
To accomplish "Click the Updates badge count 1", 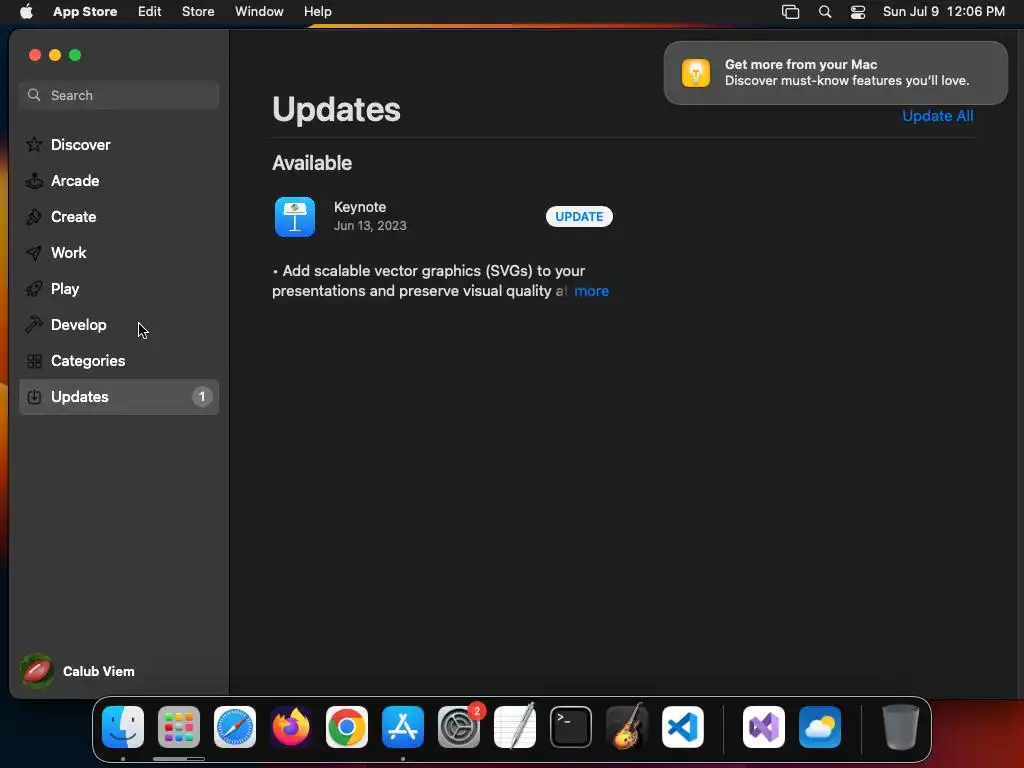I will pyautogui.click(x=202, y=396).
